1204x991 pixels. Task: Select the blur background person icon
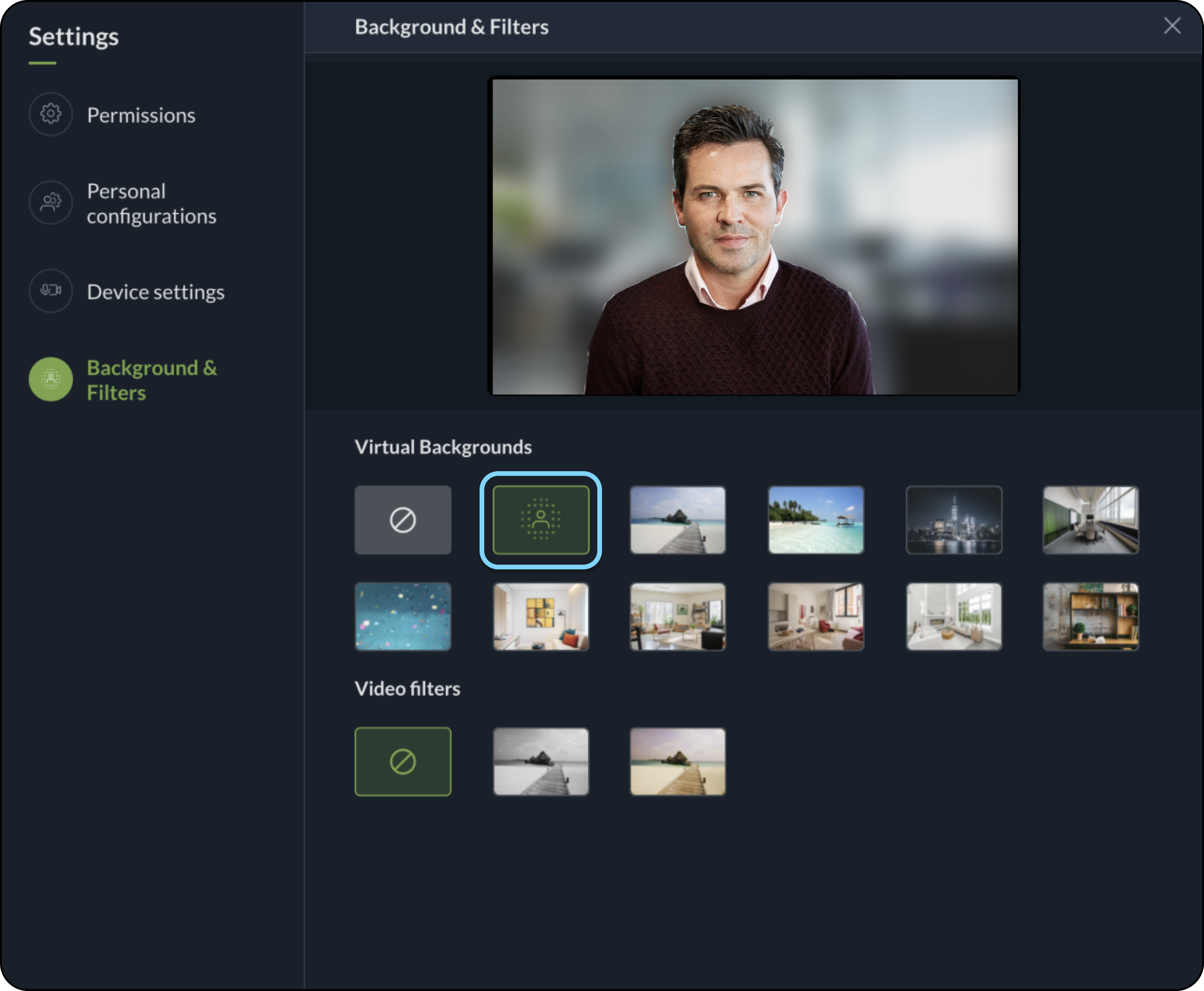click(540, 519)
